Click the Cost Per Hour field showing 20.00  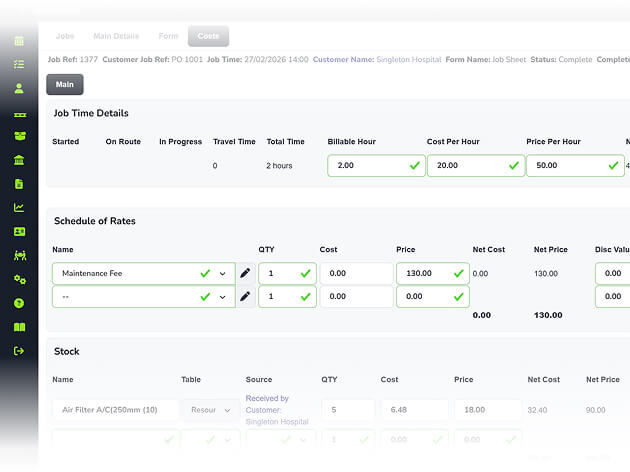coord(476,166)
